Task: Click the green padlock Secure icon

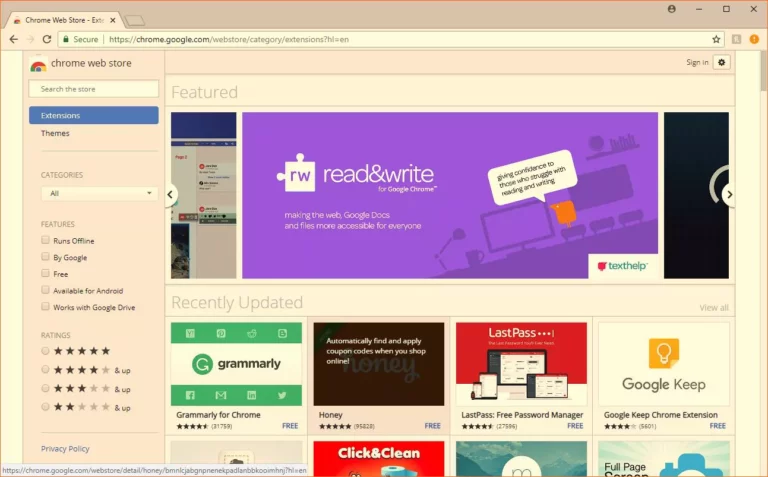Action: pos(66,39)
